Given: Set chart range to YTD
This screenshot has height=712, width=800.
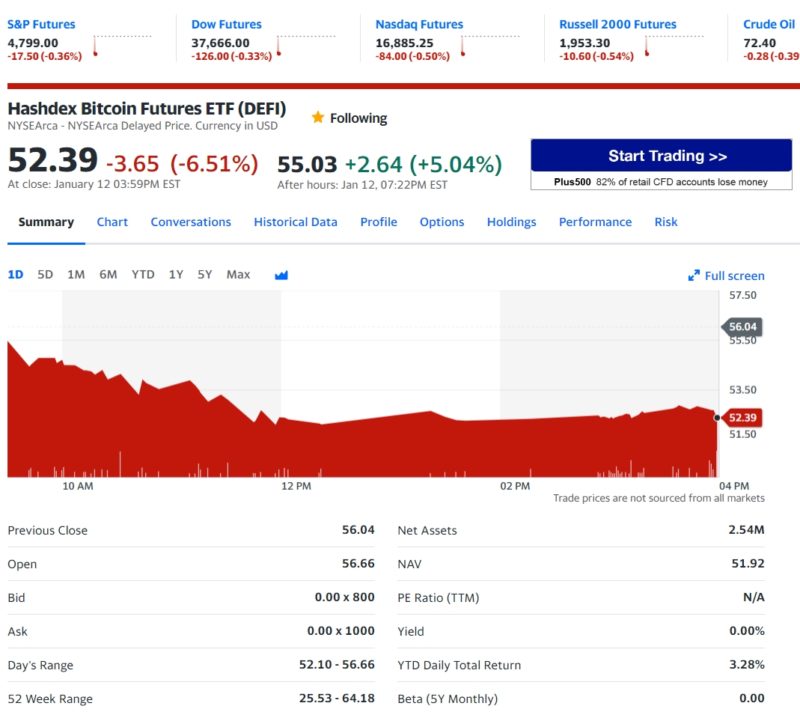Looking at the screenshot, I should tap(143, 274).
